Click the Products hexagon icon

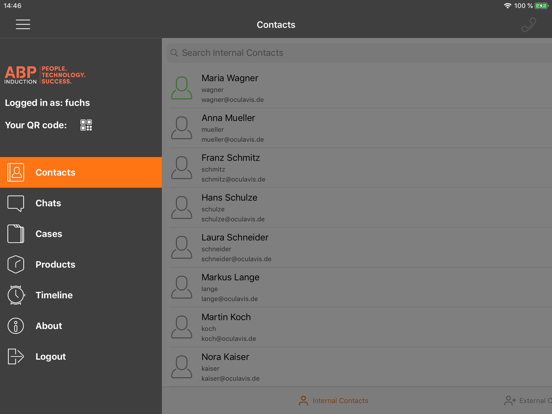click(15, 264)
